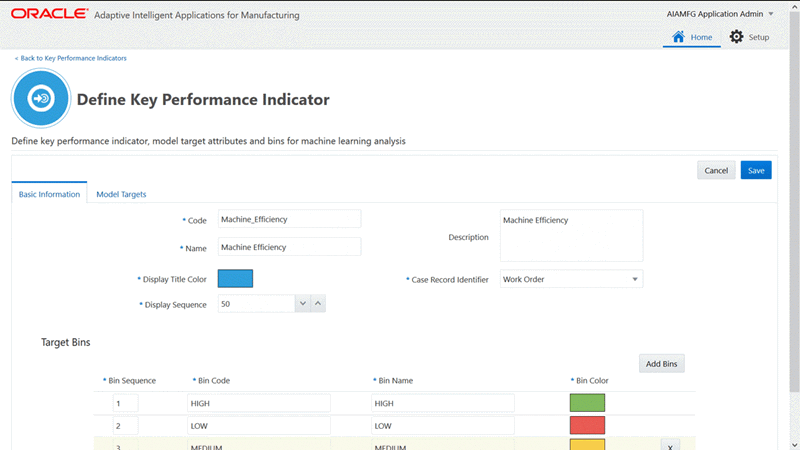Open the red Bin Color swatch for LOW
Viewport: 800px width, 450px height.
point(587,425)
